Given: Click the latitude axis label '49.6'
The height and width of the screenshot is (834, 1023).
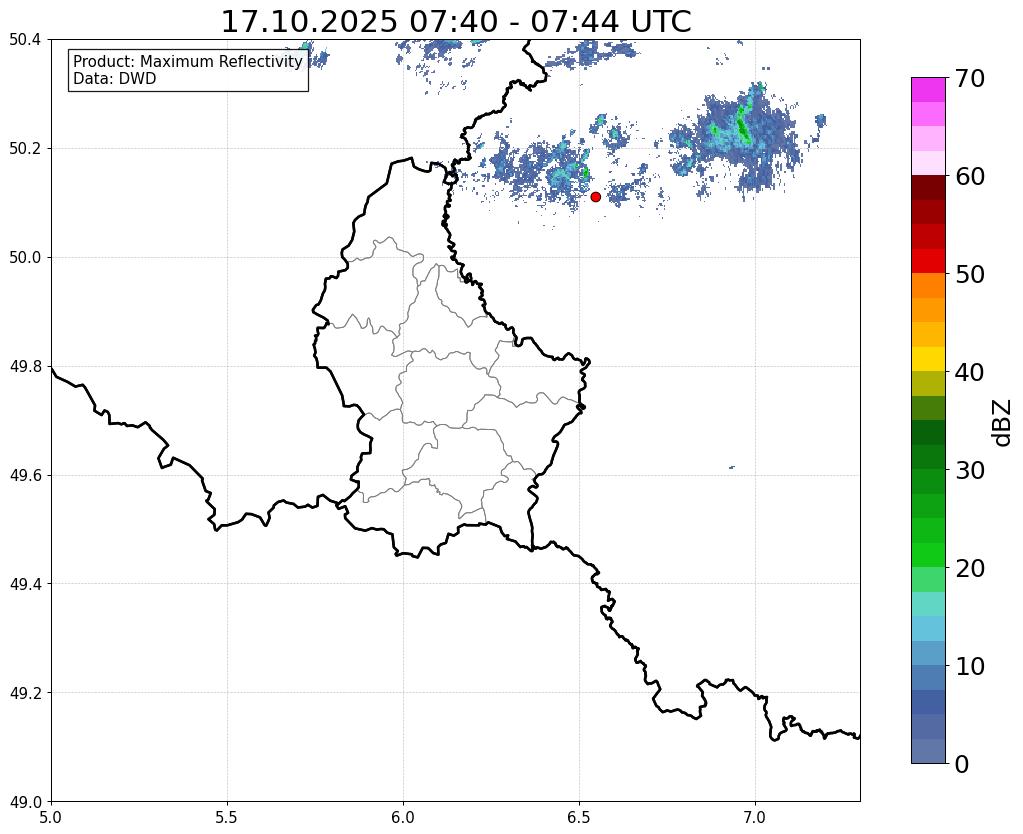Looking at the screenshot, I should 25,475.
